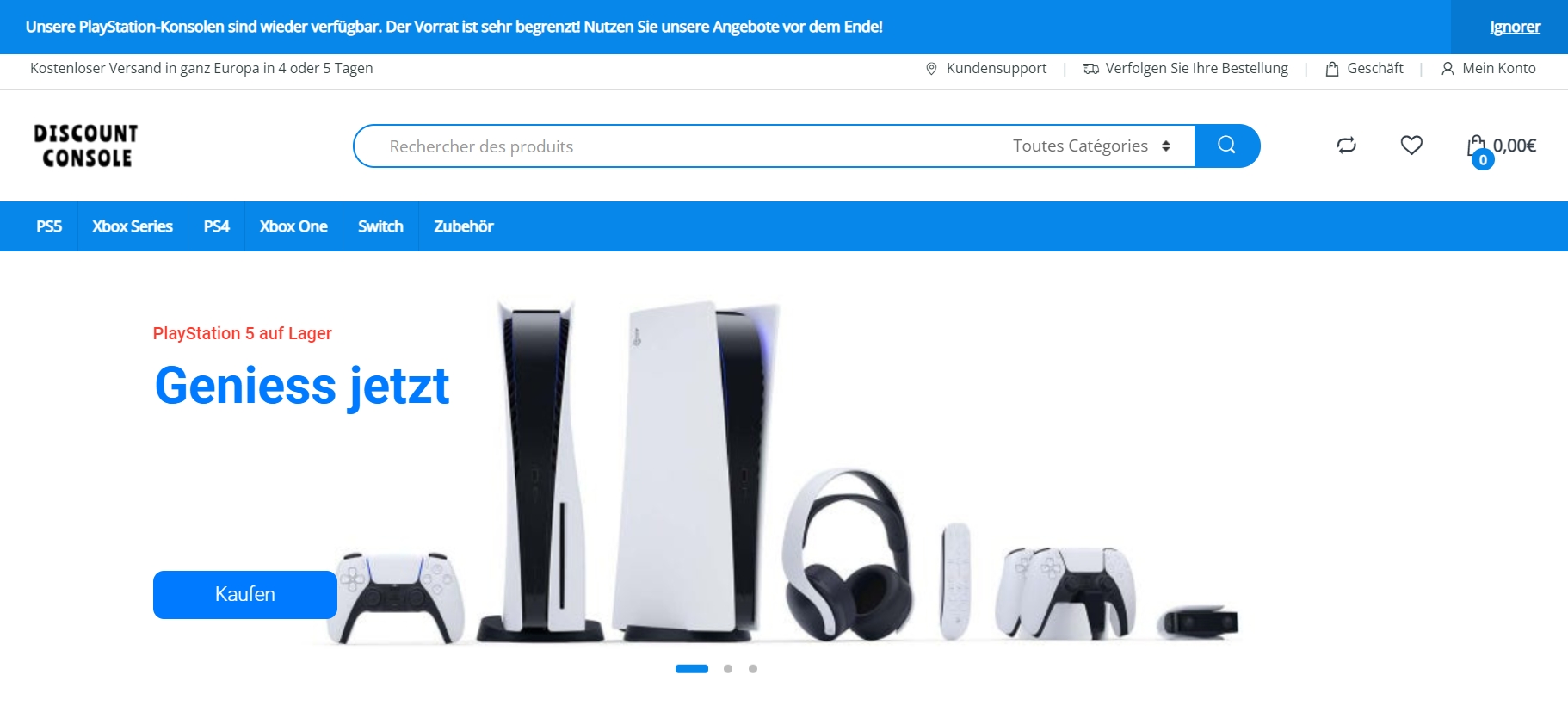Select the third carousel slide dot
This screenshot has height=706, width=1568.
coord(753,668)
